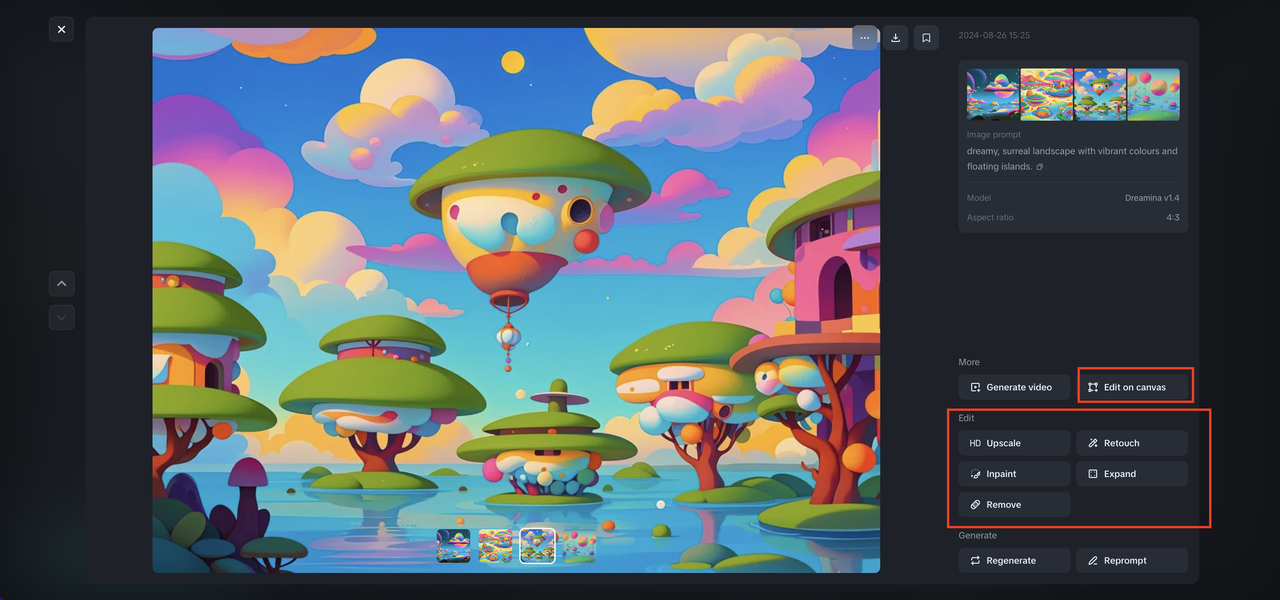Copy the image prompt using copy icon
This screenshot has width=1280, height=600.
pos(1040,167)
